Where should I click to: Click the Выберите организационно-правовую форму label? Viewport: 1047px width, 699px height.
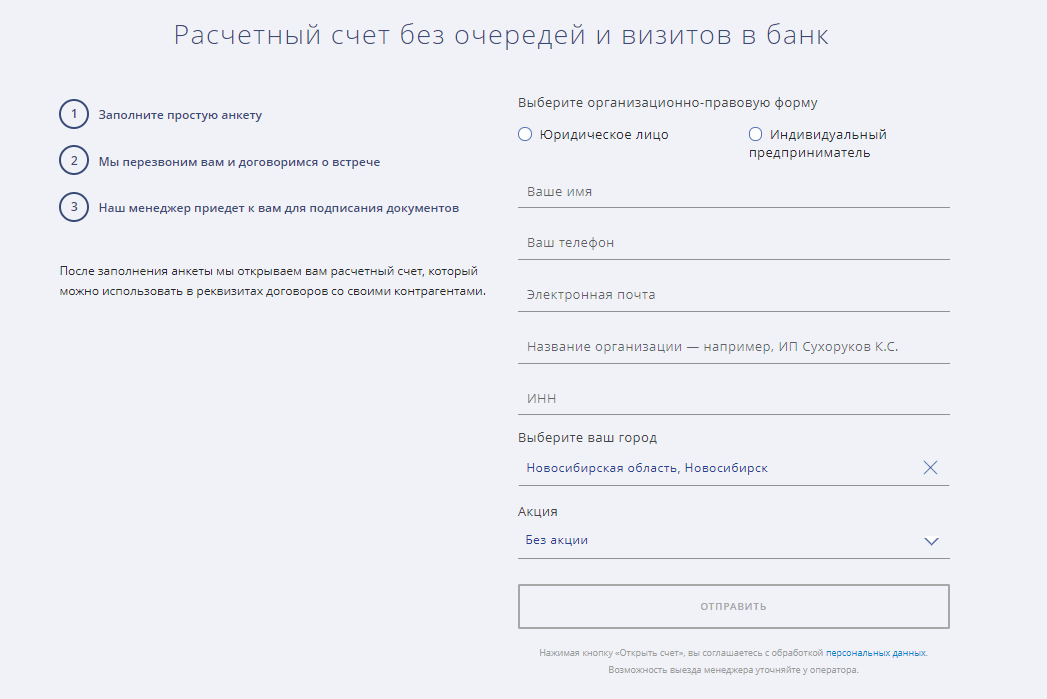pos(668,103)
